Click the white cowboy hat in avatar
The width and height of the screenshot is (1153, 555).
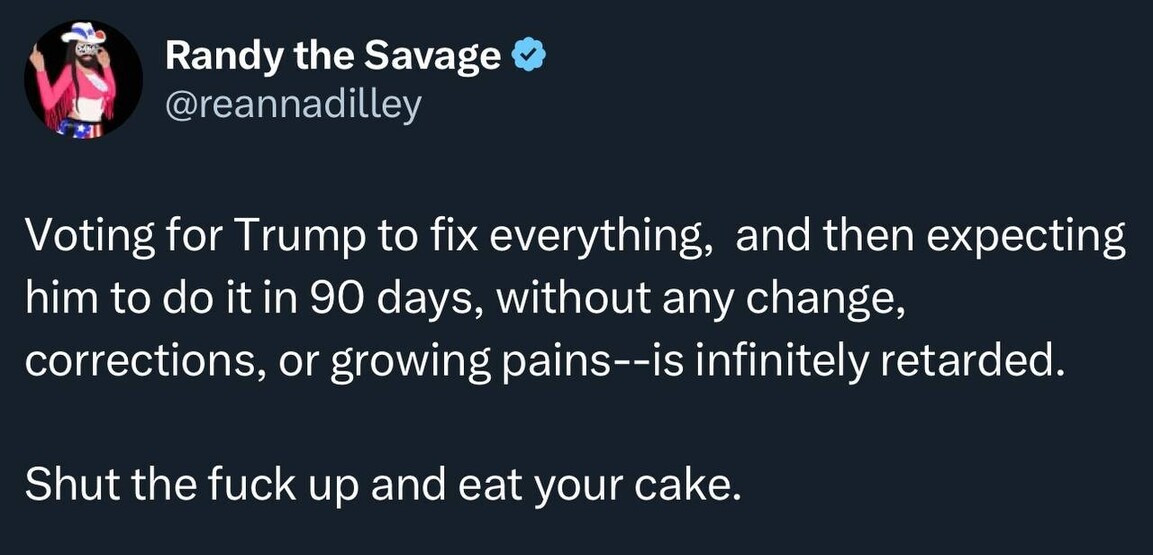tap(82, 36)
